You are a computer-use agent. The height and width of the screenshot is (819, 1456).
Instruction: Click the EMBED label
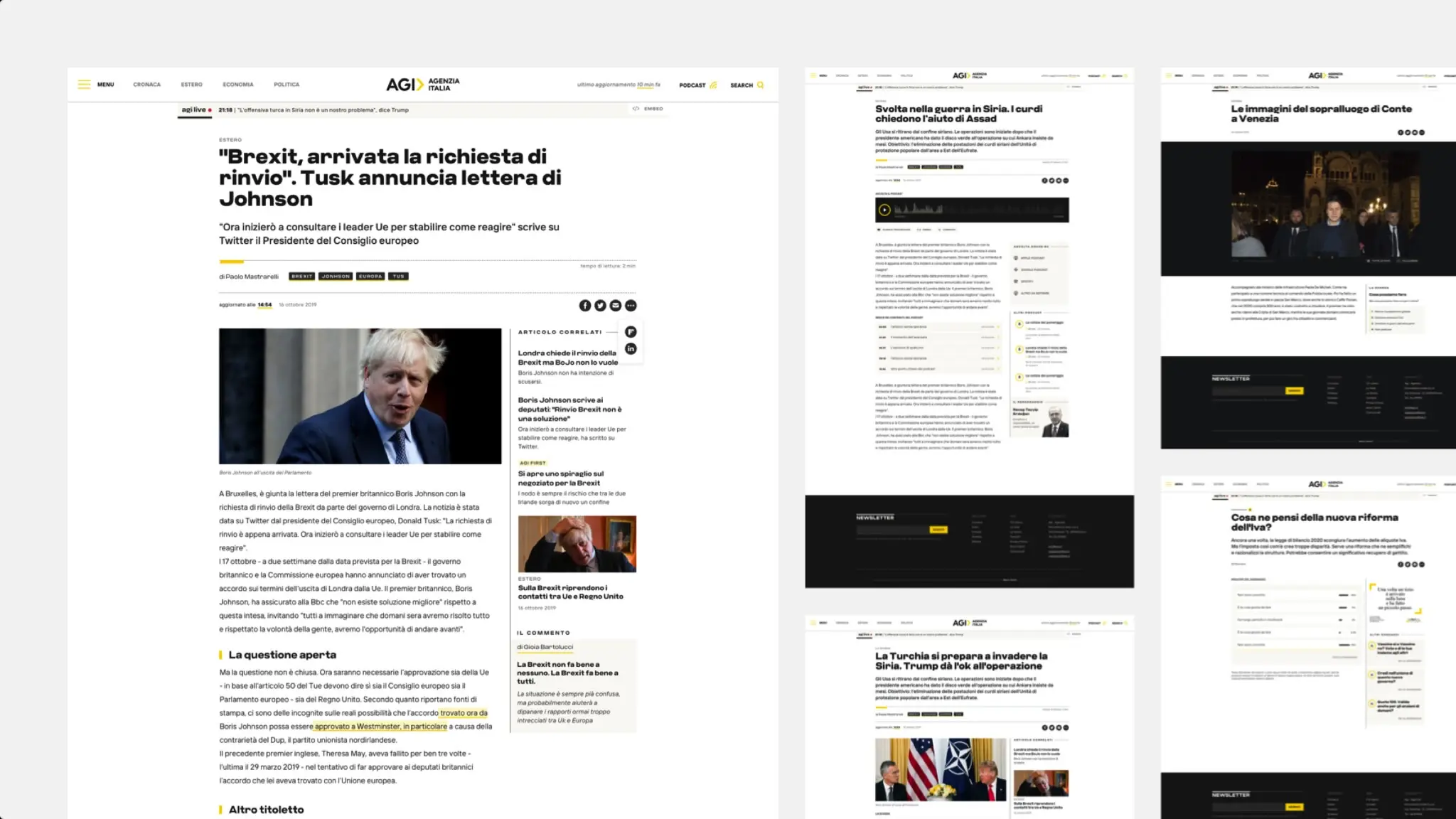pos(653,109)
